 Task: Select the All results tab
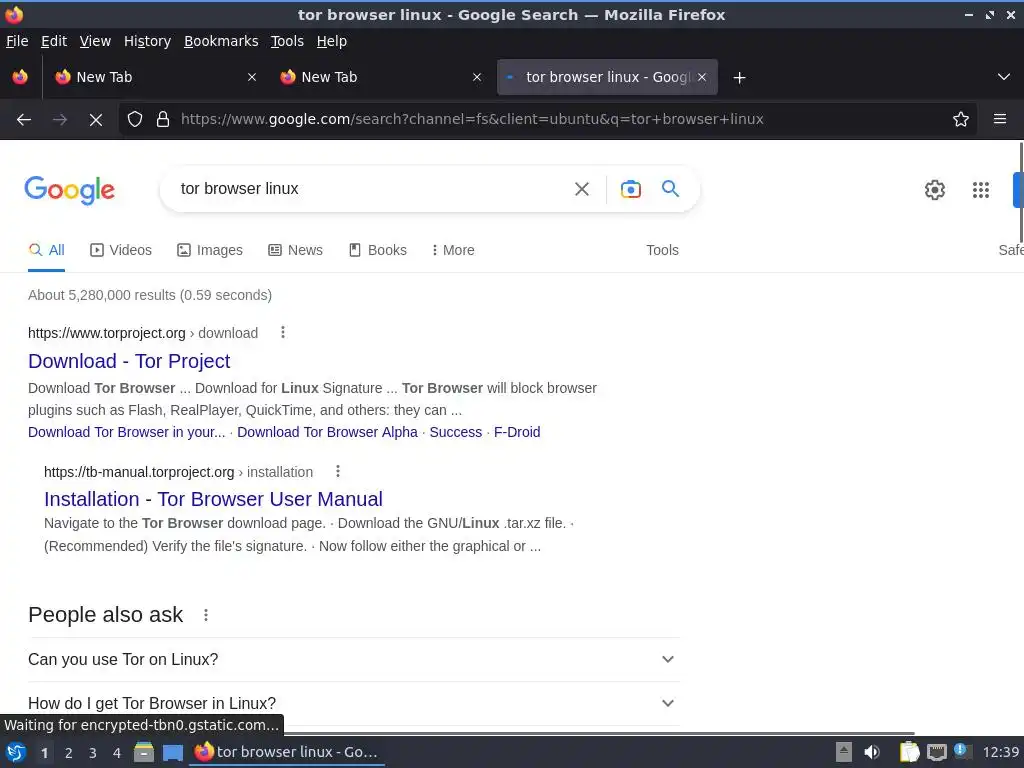pos(46,250)
